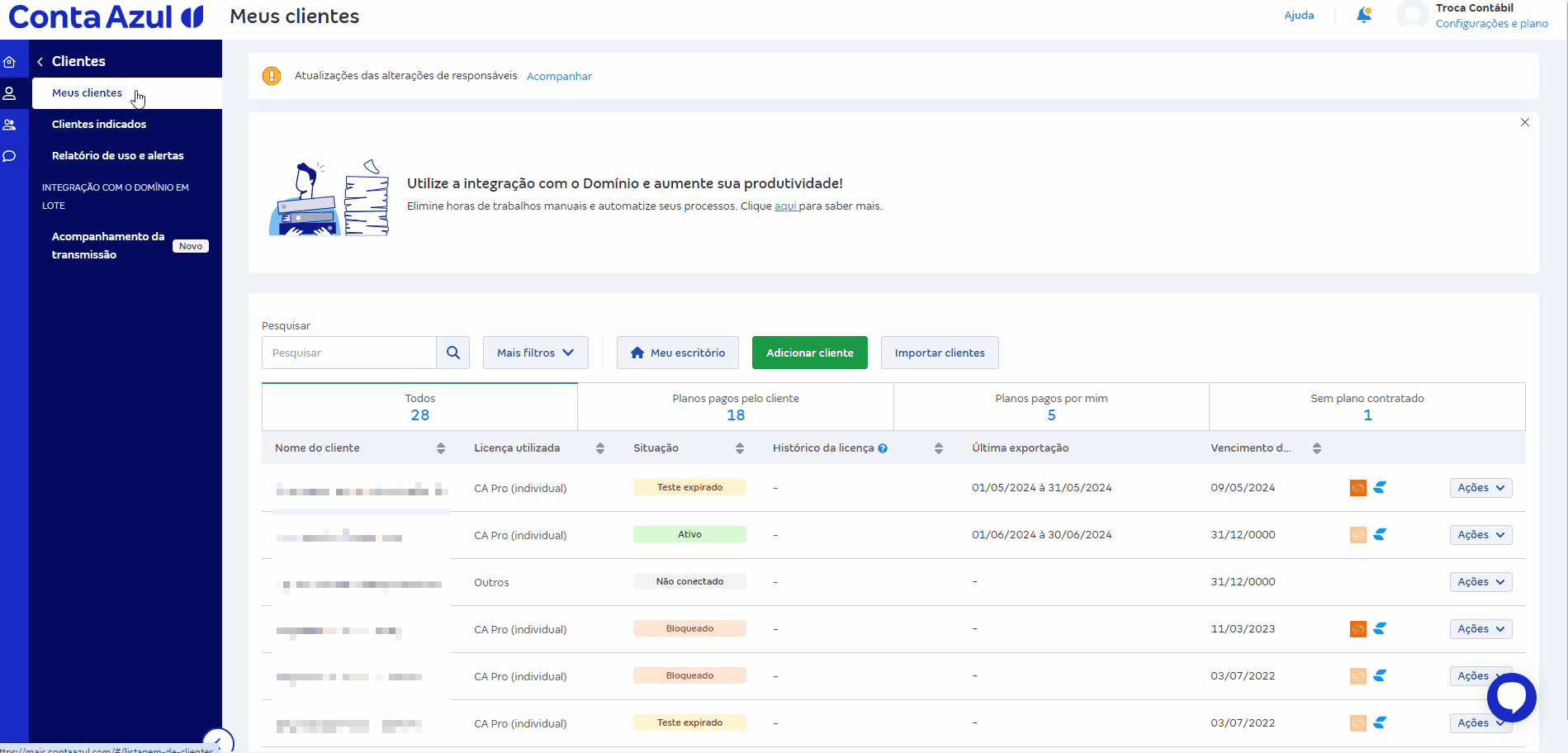Click the '01/05/2024 à 31/05/2024' export cell

pyautogui.click(x=1042, y=488)
